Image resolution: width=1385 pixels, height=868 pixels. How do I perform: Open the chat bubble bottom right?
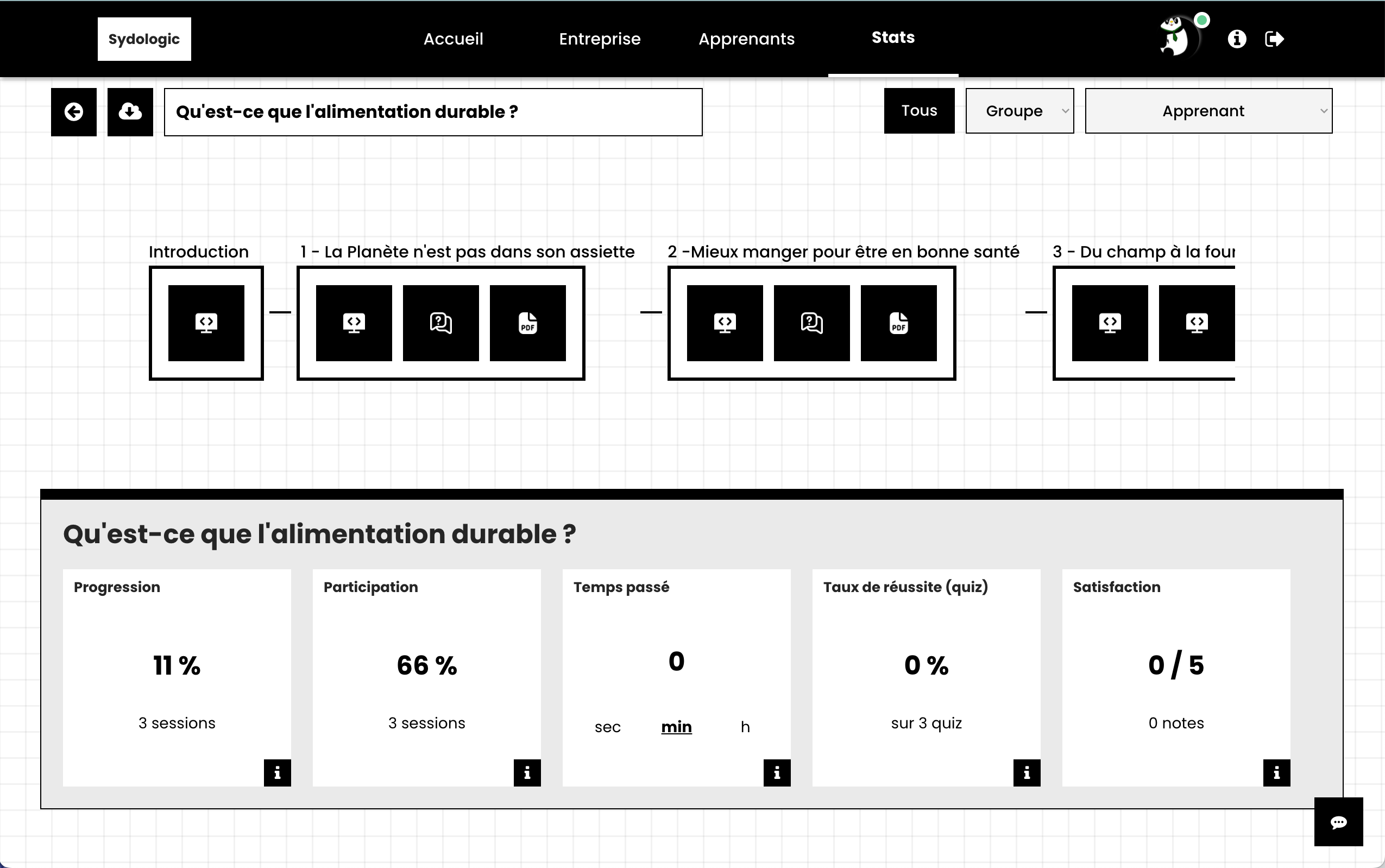click(1339, 822)
